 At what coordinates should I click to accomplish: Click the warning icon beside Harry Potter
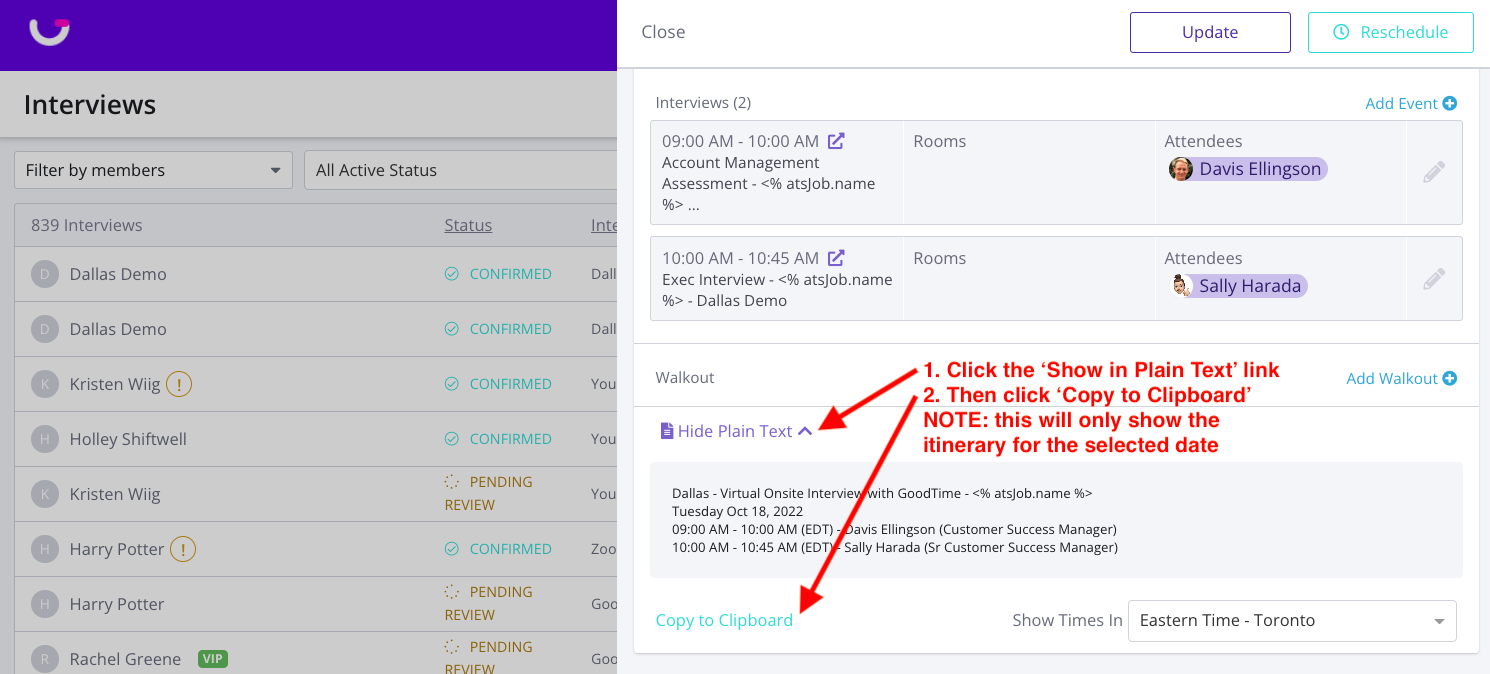(183, 549)
